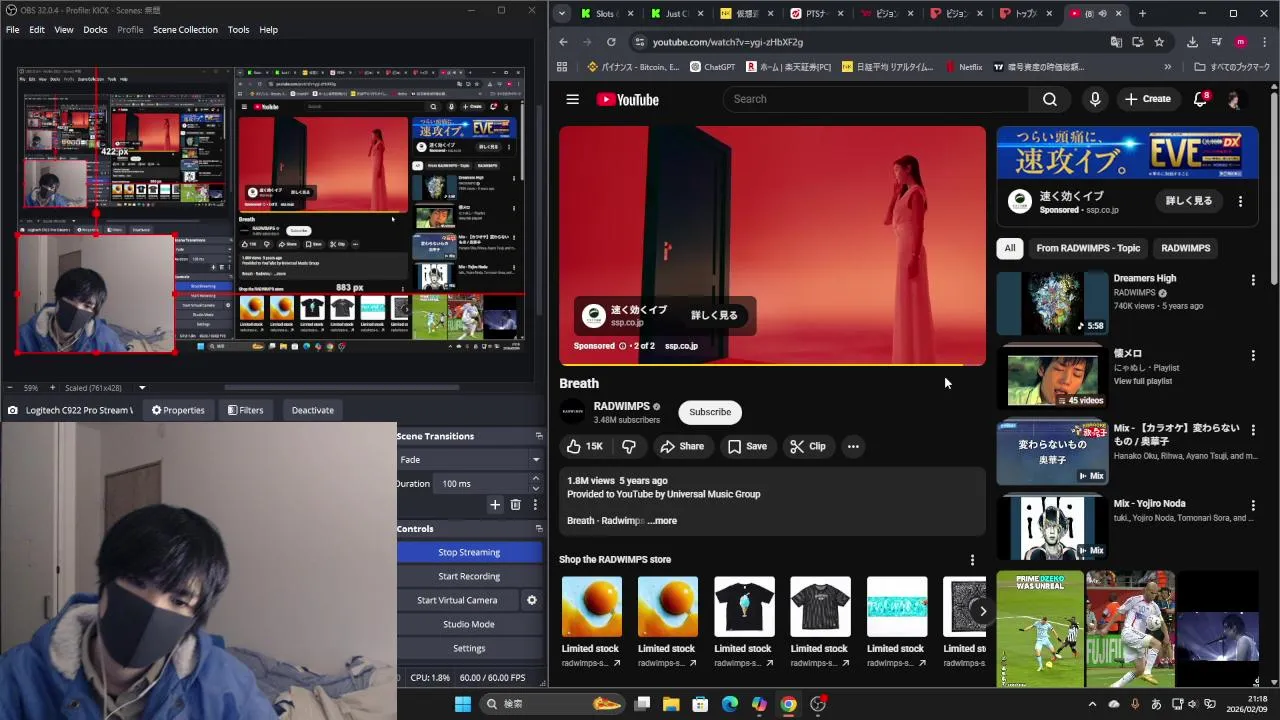Image resolution: width=1280 pixels, height=720 pixels.
Task: Increase the transition duration value
Action: click(535, 479)
